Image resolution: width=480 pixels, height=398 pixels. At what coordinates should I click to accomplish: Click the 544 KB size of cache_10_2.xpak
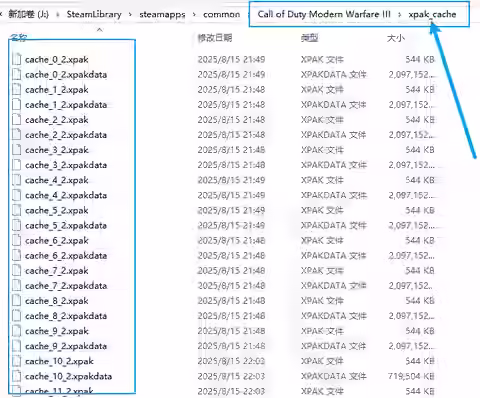(x=420, y=361)
